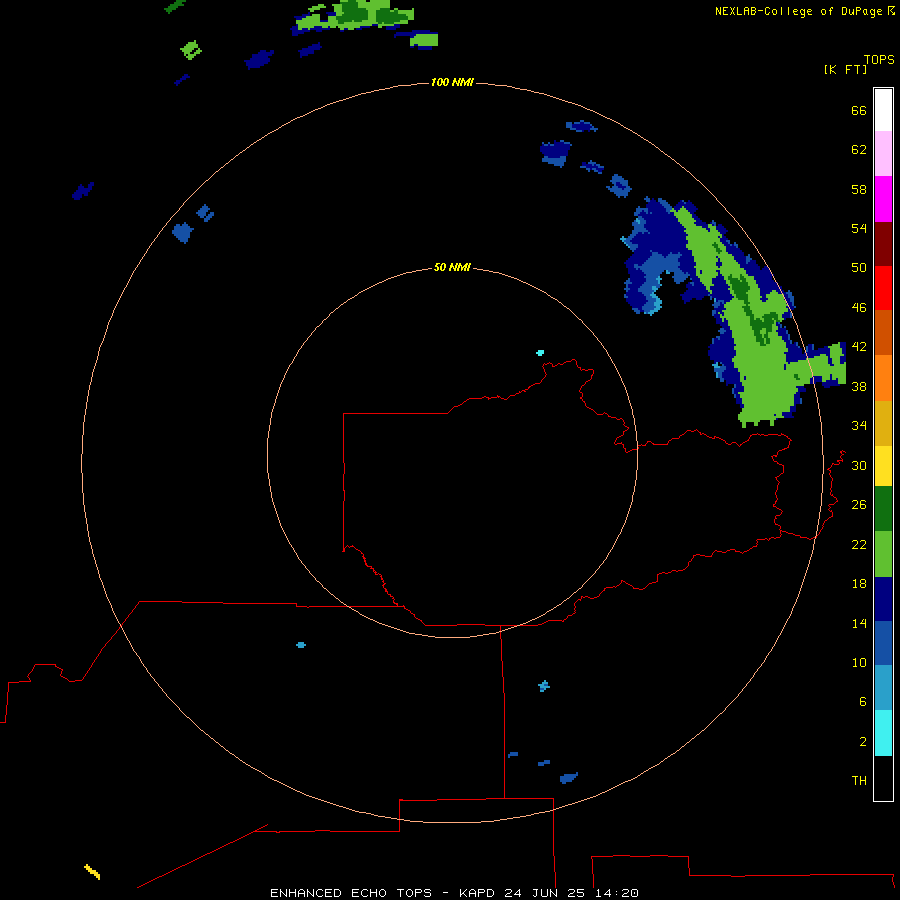Click the white 66 kft legend swatch

883,110
